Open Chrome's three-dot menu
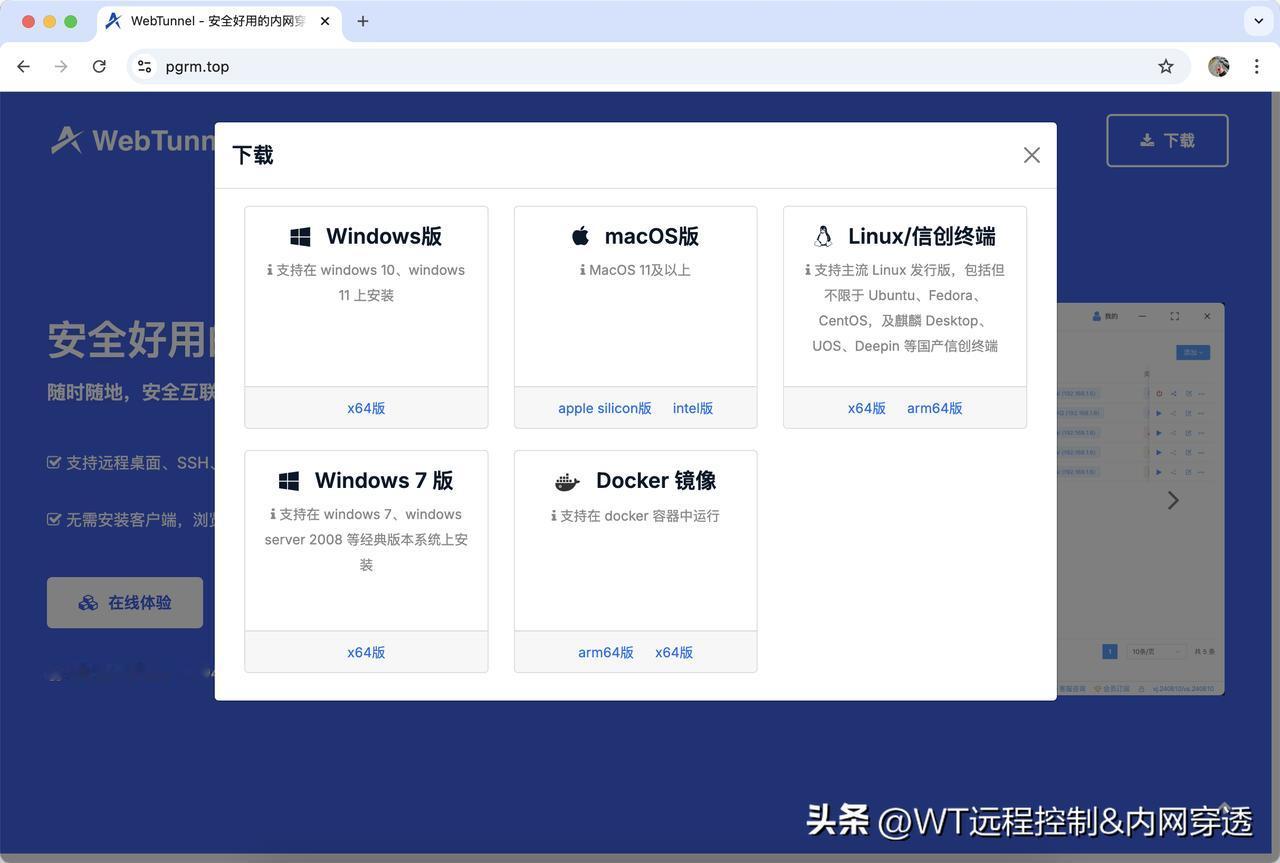The height and width of the screenshot is (863, 1280). click(x=1257, y=66)
